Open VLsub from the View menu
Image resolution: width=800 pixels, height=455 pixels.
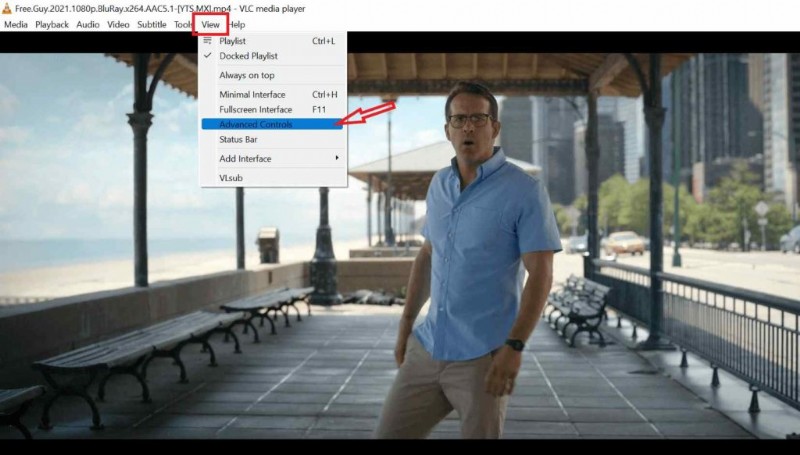[273, 178]
